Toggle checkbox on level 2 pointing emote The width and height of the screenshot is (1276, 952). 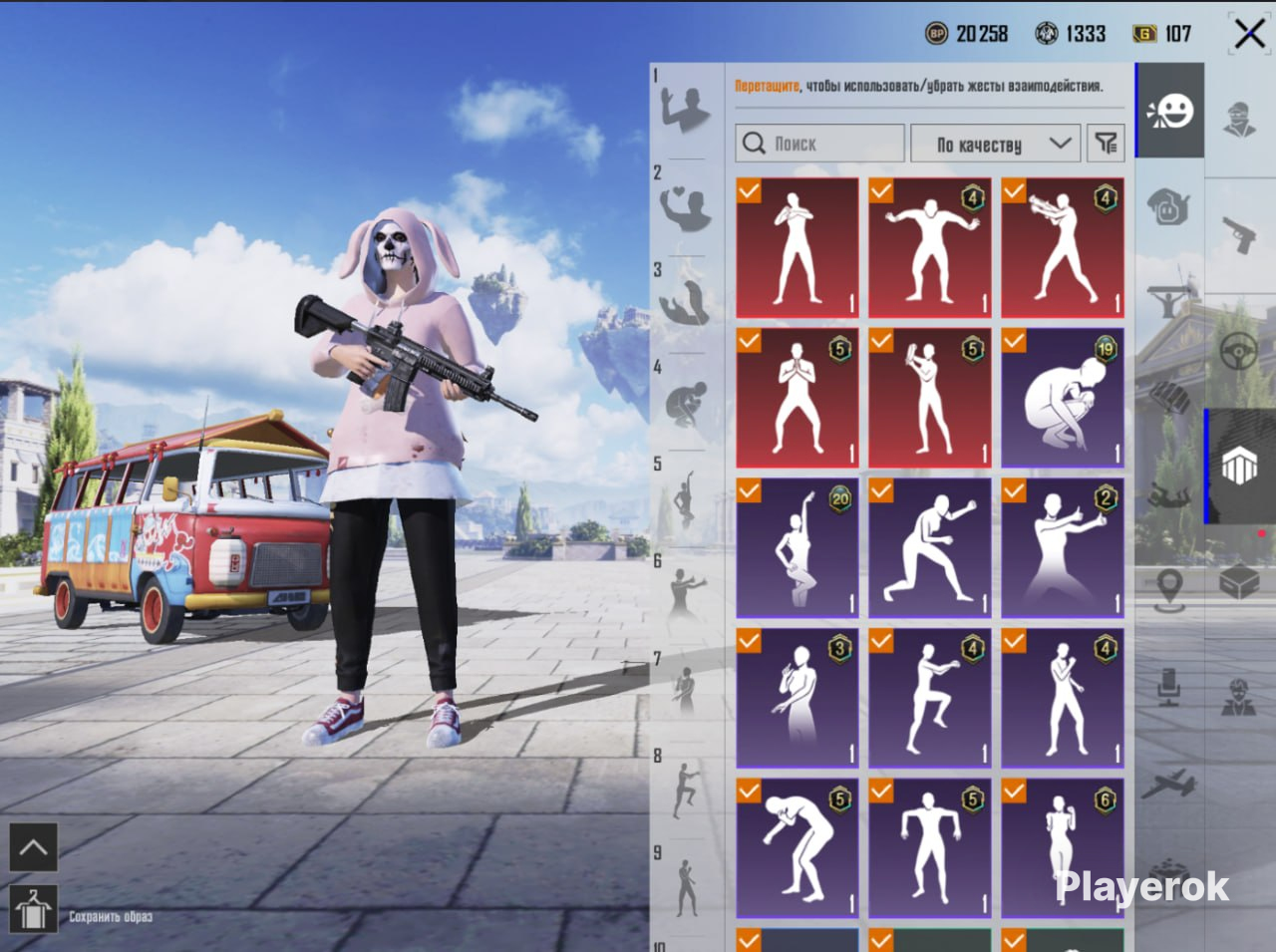(x=1014, y=490)
